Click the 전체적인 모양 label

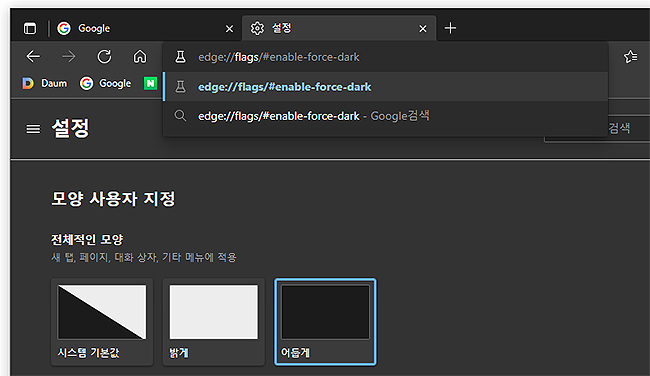pyautogui.click(x=87, y=239)
